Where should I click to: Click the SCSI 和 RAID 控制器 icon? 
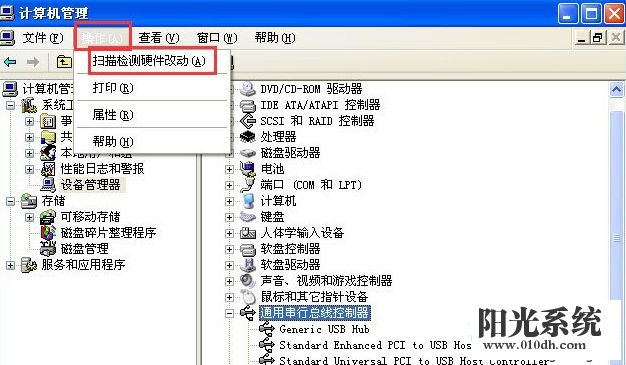coord(248,121)
